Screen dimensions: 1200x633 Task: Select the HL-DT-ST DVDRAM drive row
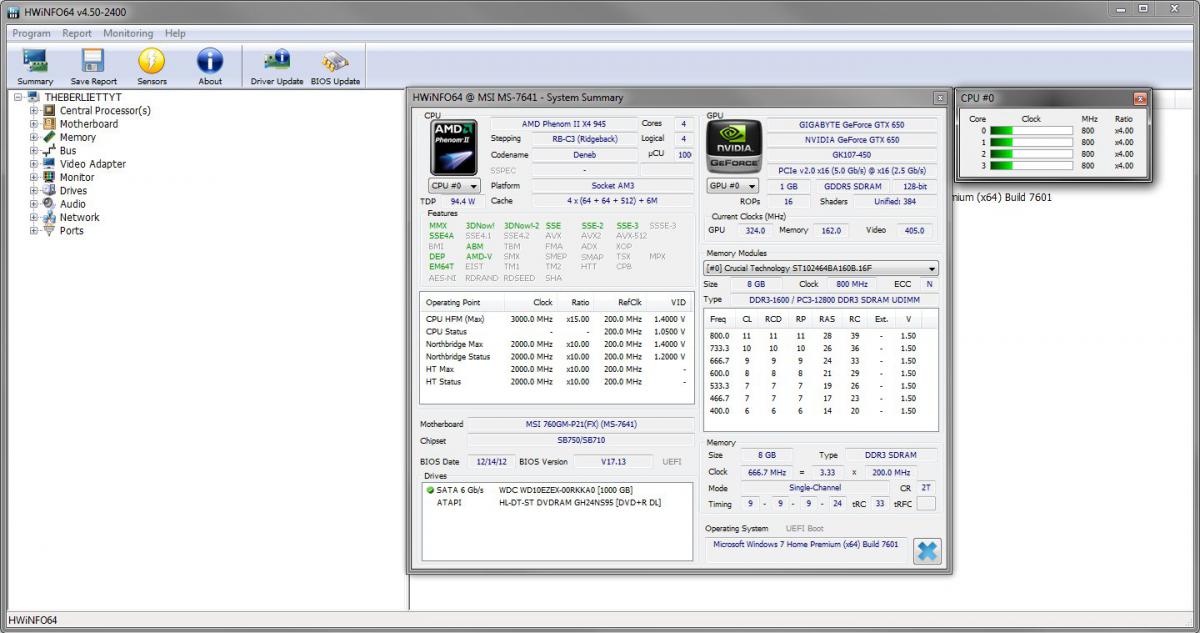point(557,502)
